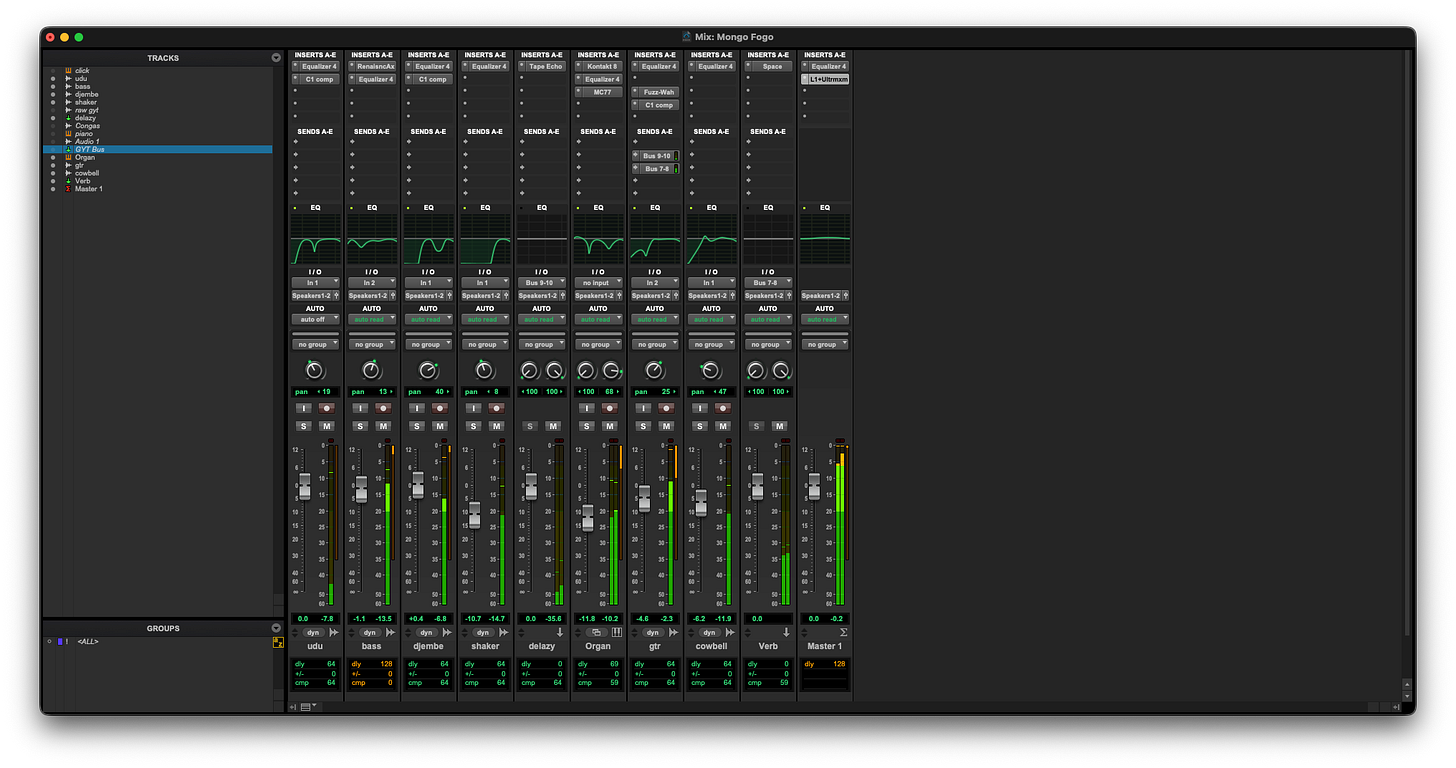Open the Bus 9-10 send on gtr
The width and height of the screenshot is (1456, 768).
658,156
